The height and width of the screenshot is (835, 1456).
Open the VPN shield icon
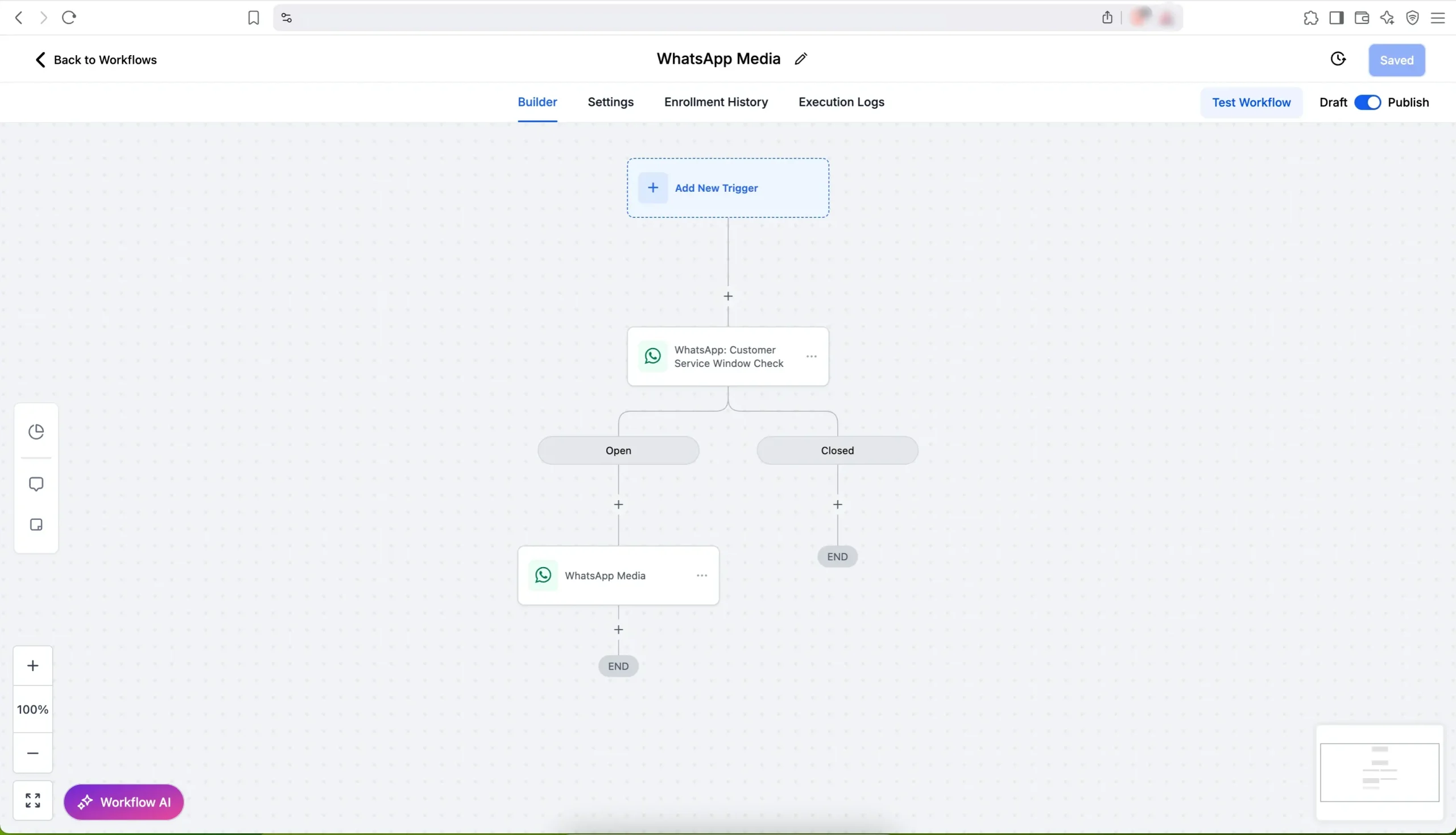pos(1413,18)
